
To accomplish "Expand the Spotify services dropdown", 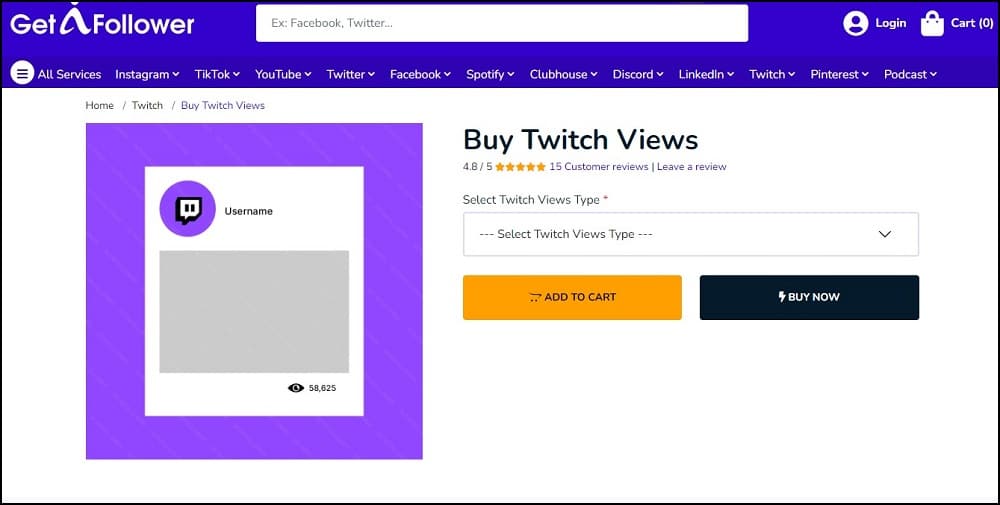I will [x=490, y=74].
